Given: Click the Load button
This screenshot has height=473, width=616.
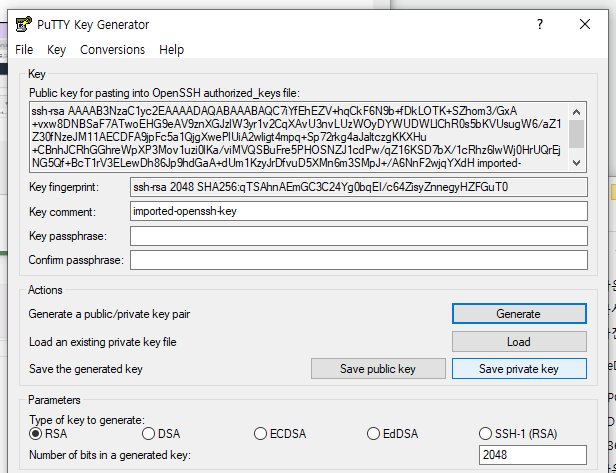Looking at the screenshot, I should (519, 341).
